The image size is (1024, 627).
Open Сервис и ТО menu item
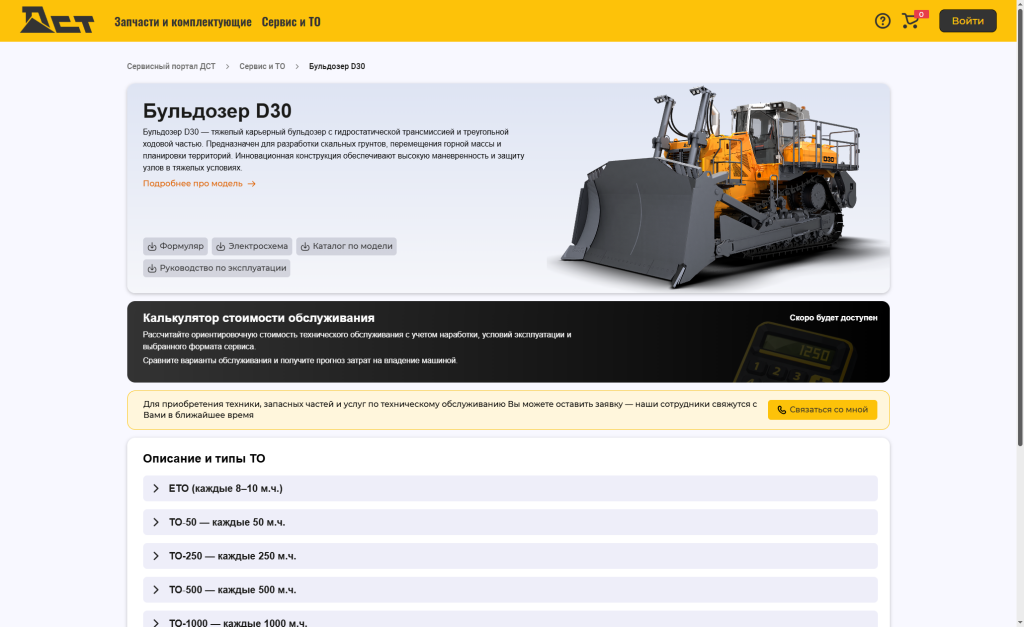point(291,22)
